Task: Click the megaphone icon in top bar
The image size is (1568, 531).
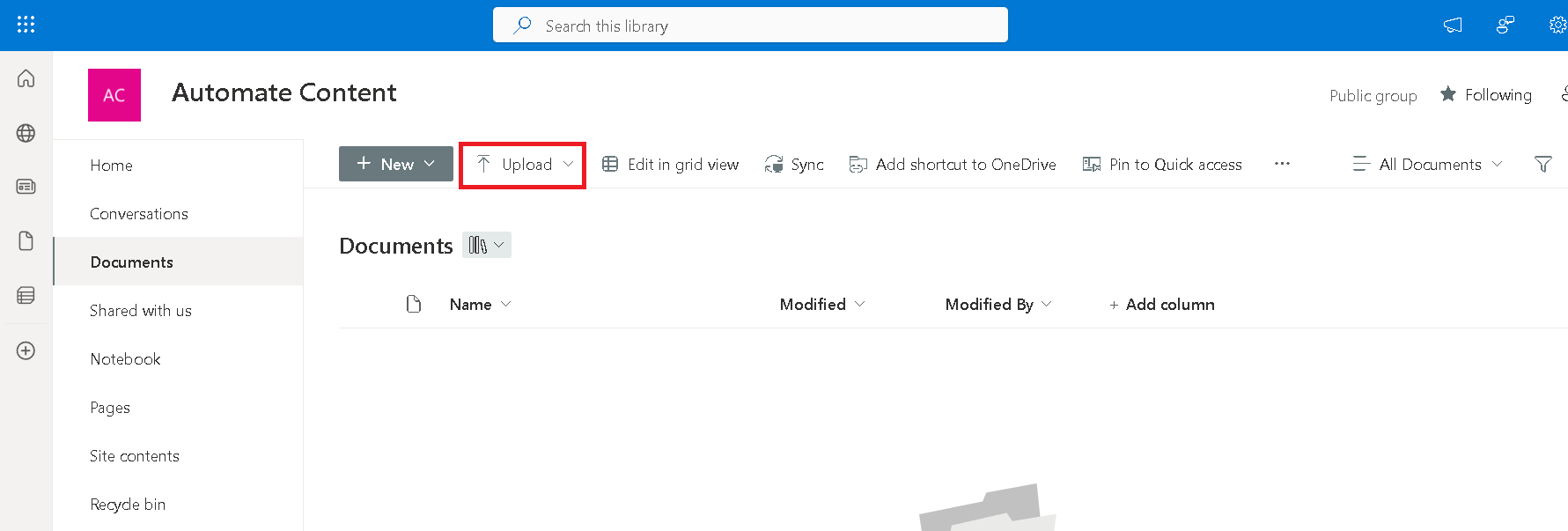Action: 1453,25
